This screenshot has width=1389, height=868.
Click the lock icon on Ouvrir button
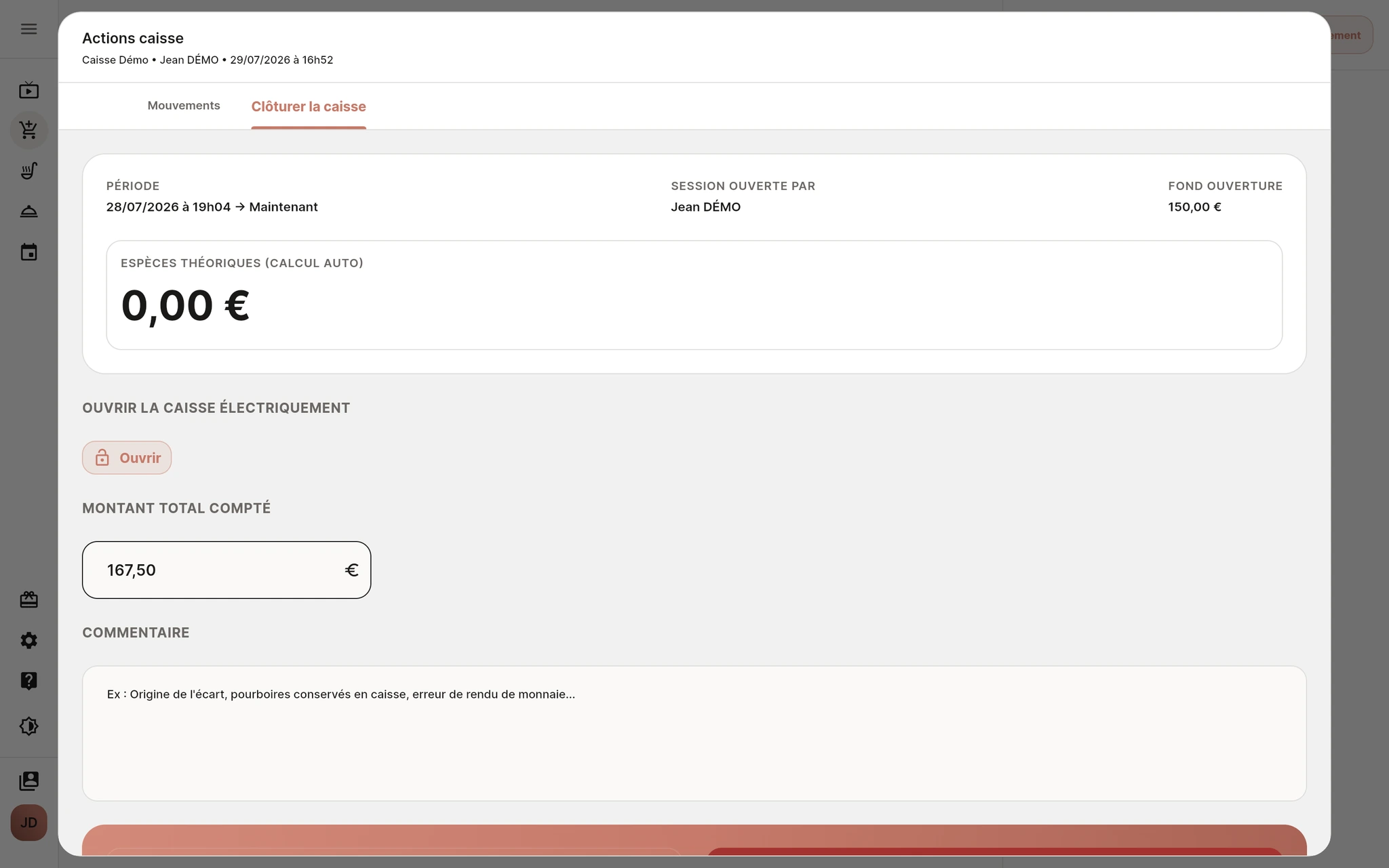[x=102, y=458]
